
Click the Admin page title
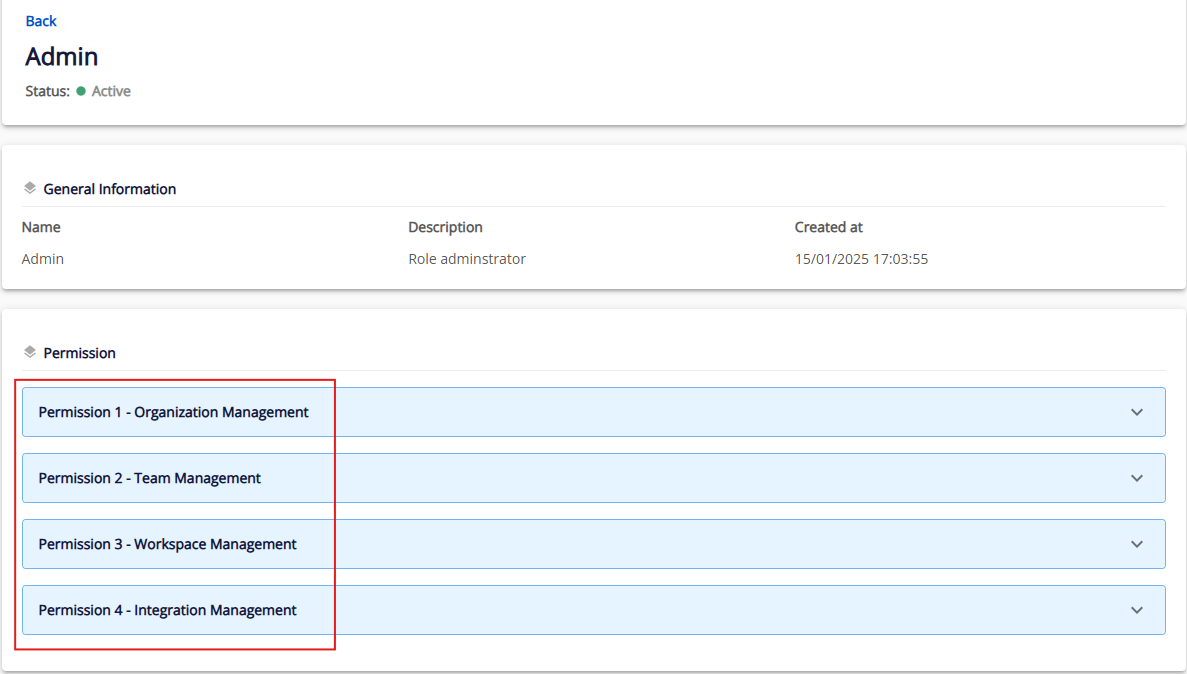point(62,56)
